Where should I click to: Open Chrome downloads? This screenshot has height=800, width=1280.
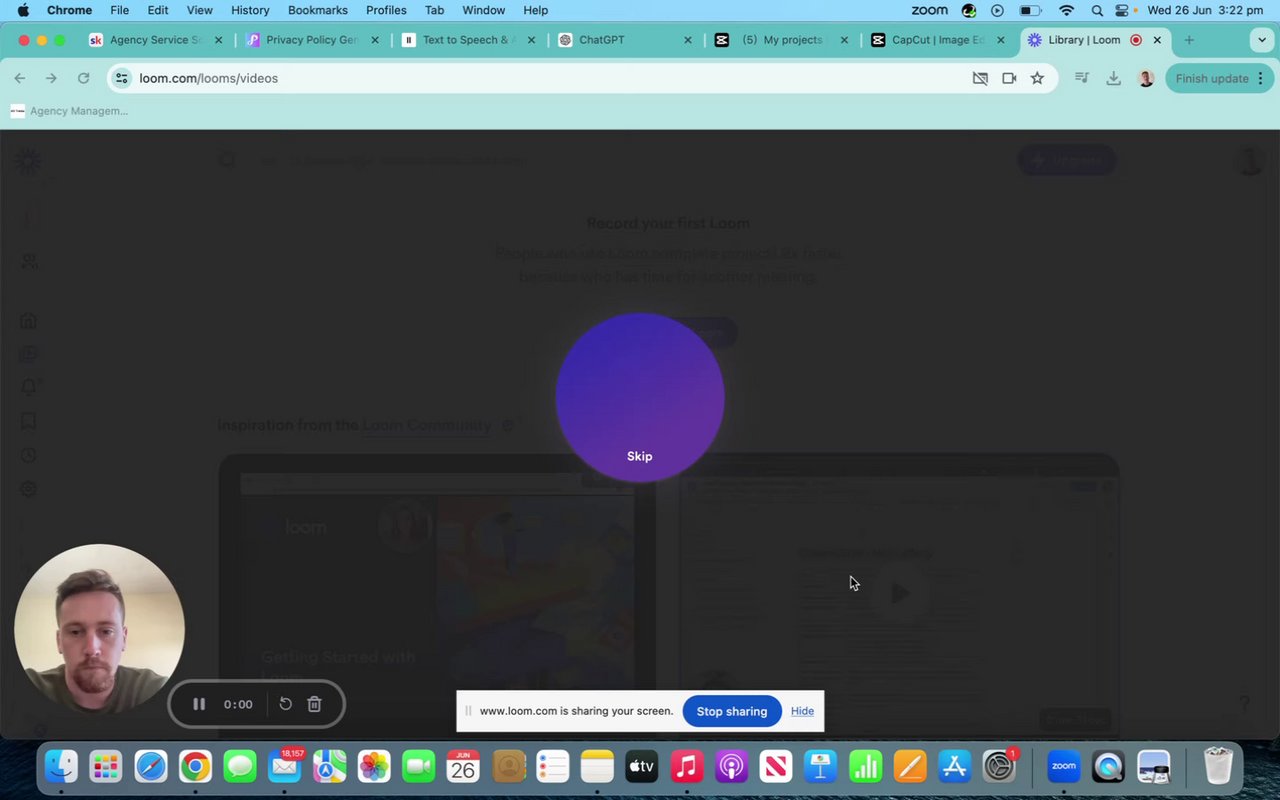coord(1113,78)
